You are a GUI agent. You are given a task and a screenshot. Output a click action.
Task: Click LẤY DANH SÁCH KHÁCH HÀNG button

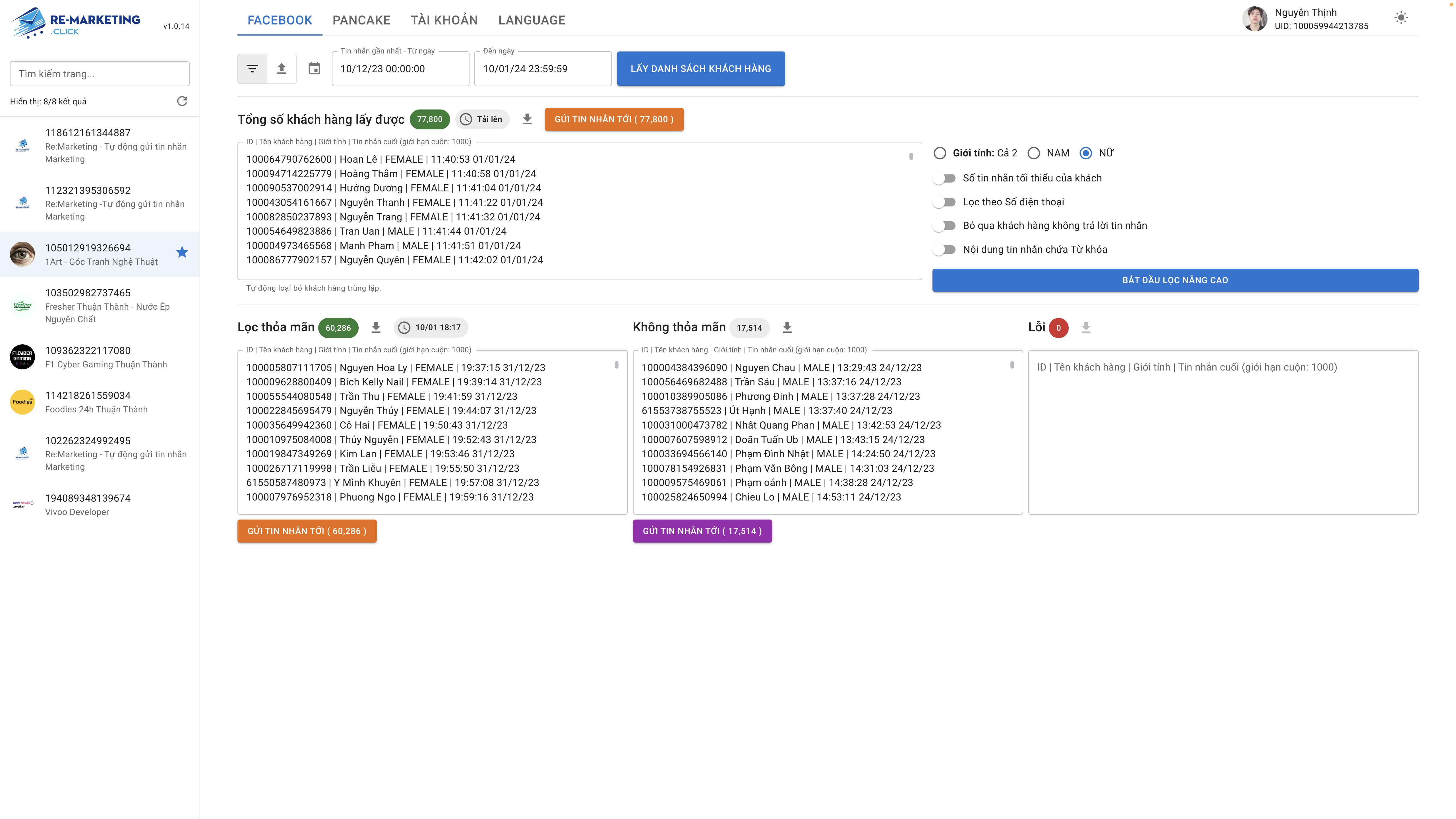coord(700,68)
